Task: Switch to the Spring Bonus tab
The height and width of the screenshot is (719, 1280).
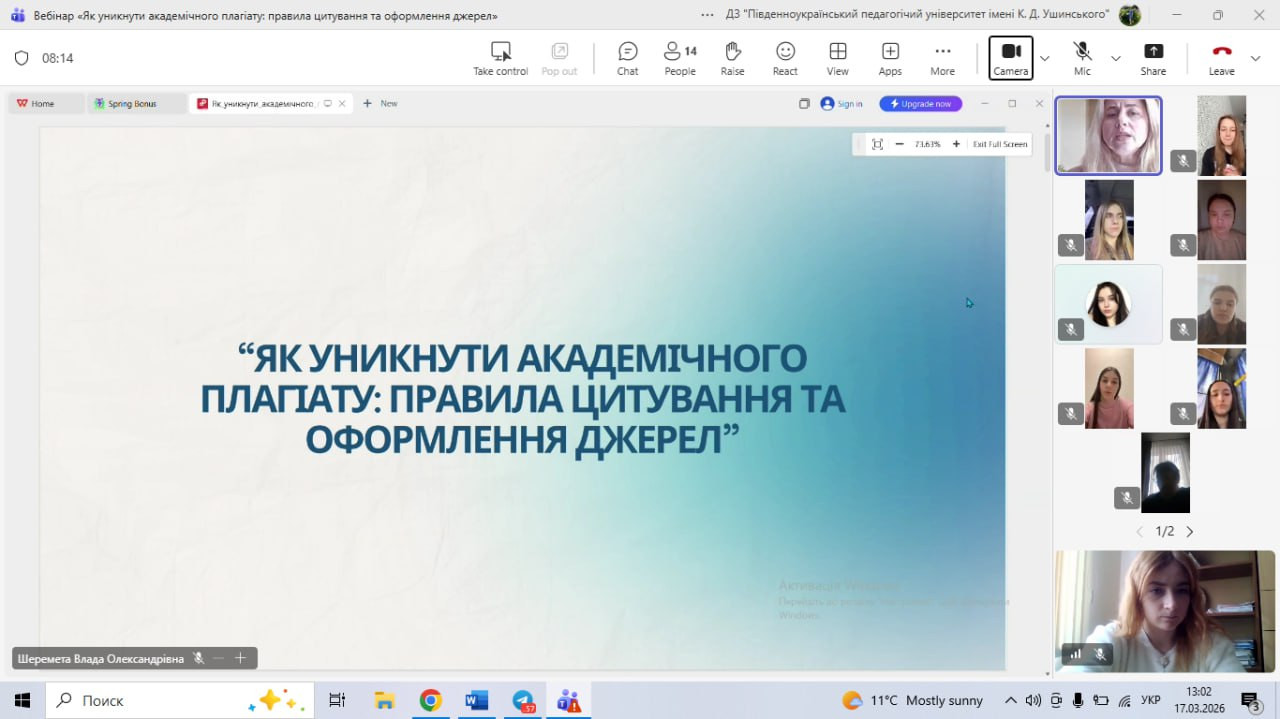Action: 132,103
